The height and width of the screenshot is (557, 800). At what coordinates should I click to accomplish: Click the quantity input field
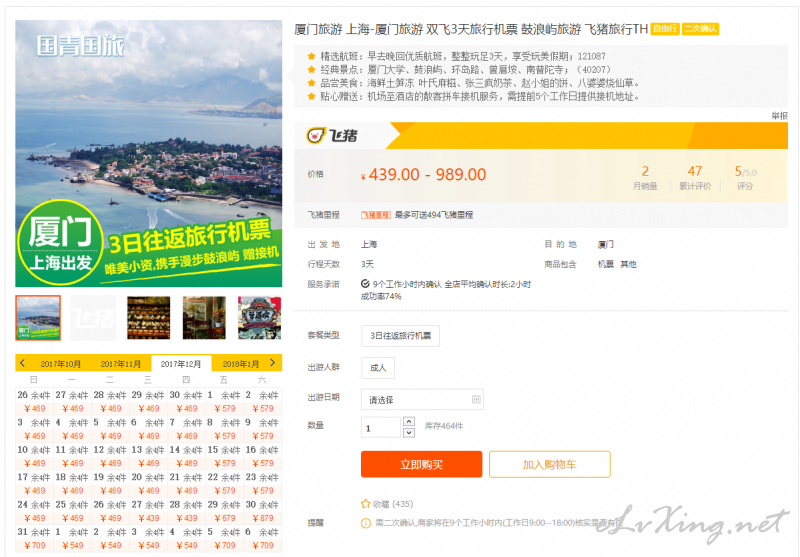coord(381,427)
